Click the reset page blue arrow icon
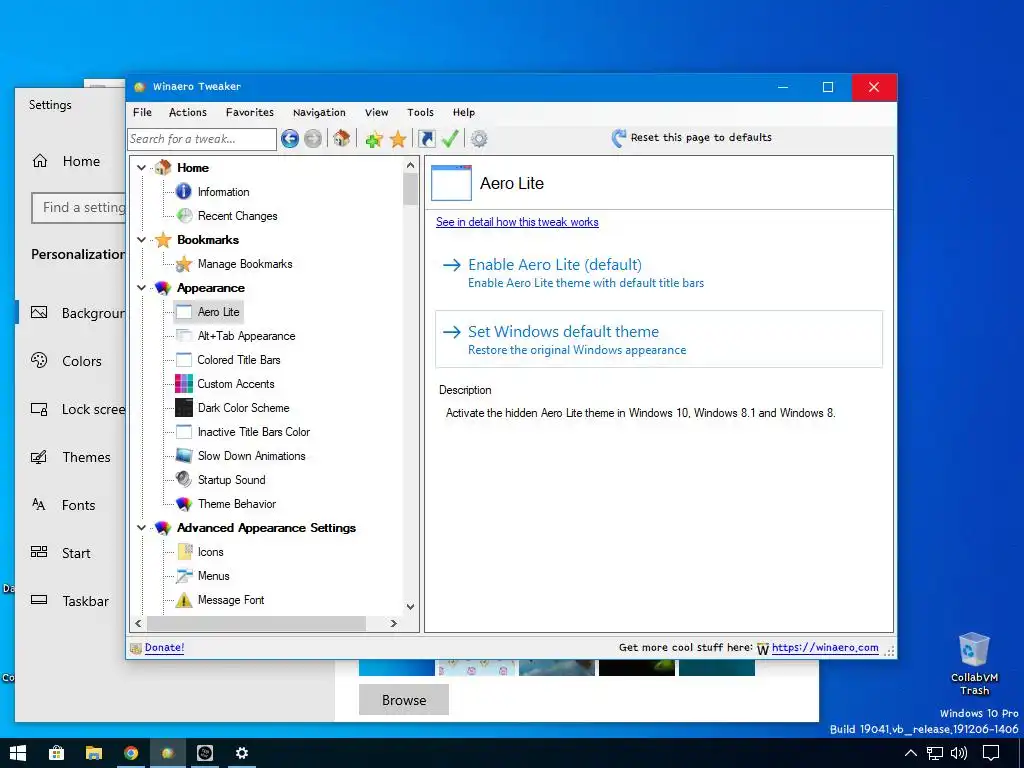Screen dimensions: 1024x768 coord(618,138)
